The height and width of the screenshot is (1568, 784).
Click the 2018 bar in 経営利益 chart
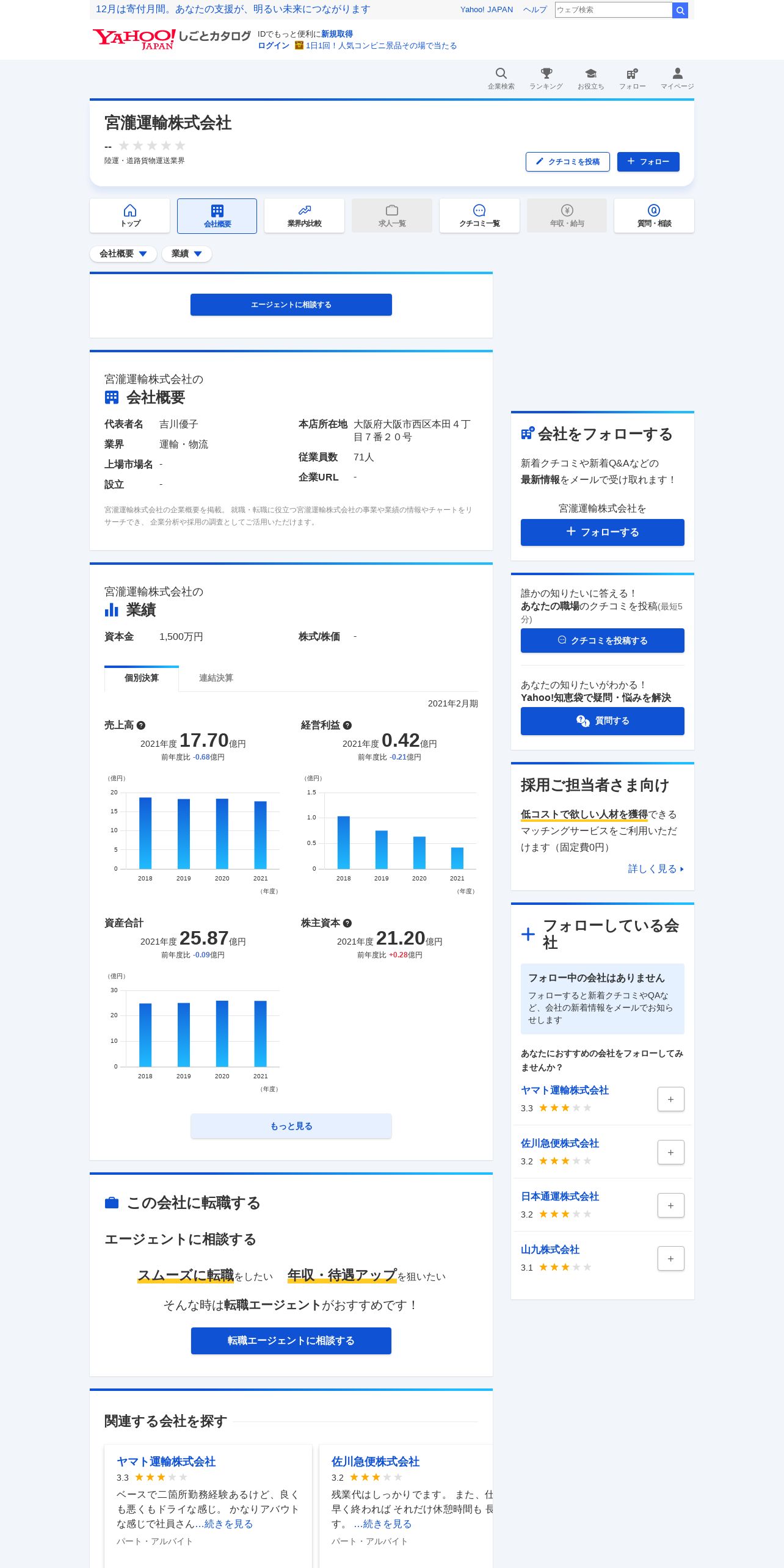coord(344,843)
